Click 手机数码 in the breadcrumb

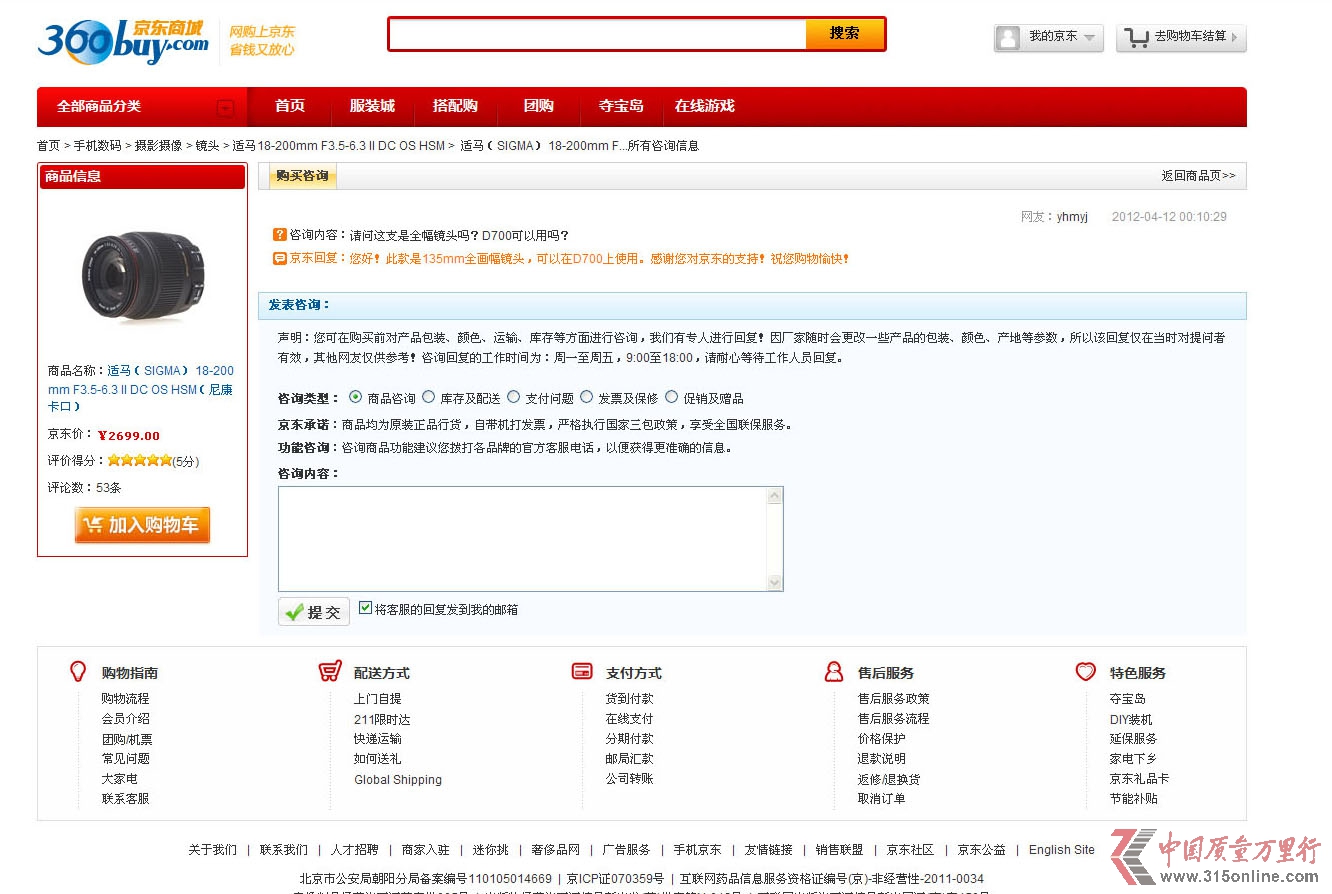97,146
